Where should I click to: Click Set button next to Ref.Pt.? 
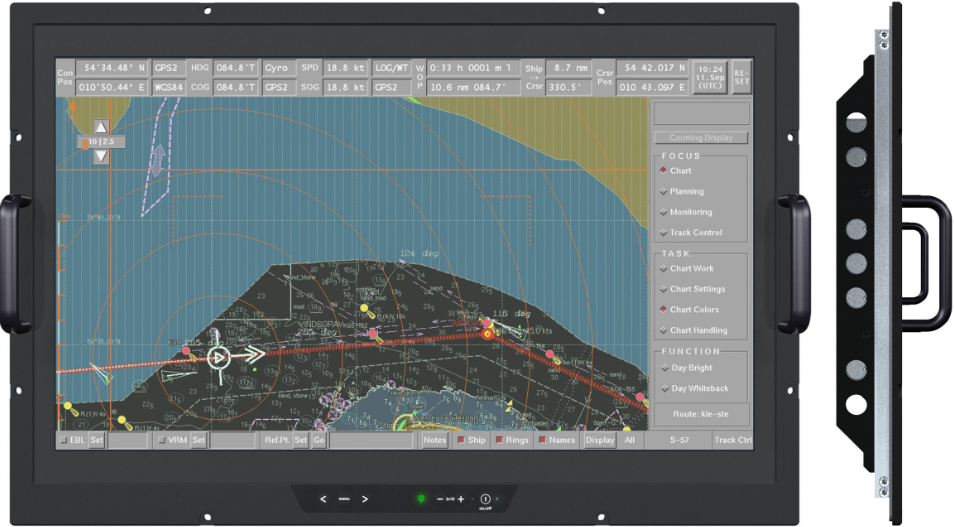pyautogui.click(x=301, y=440)
